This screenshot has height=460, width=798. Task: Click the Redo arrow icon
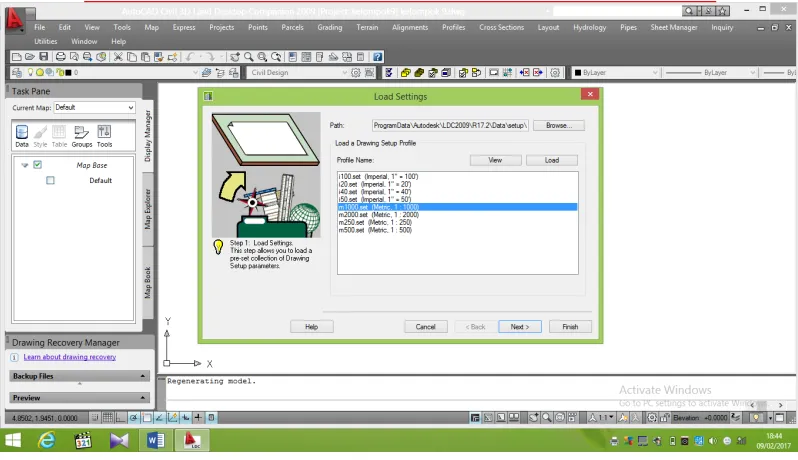(210, 57)
